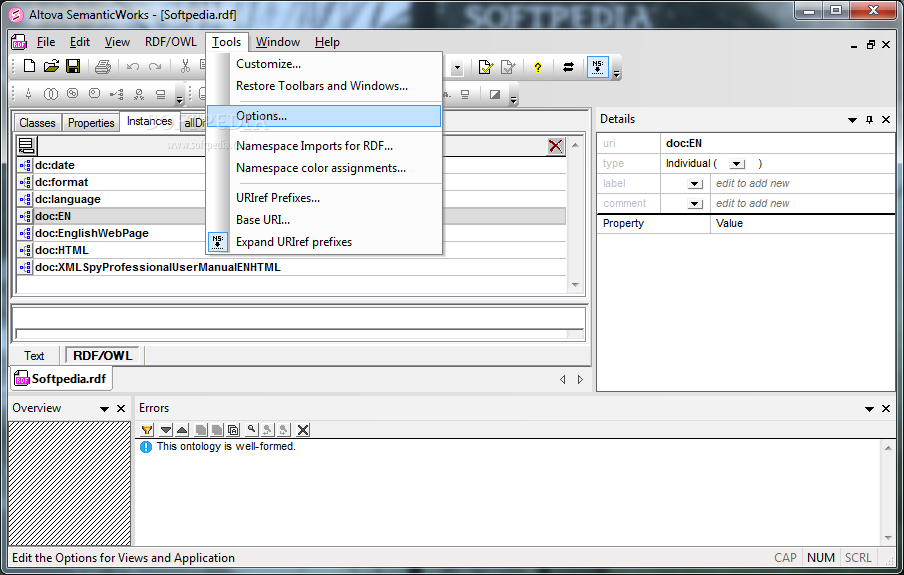The width and height of the screenshot is (904, 575).
Task: Click the find magnifier in Errors toolbar
Action: pyautogui.click(x=251, y=429)
